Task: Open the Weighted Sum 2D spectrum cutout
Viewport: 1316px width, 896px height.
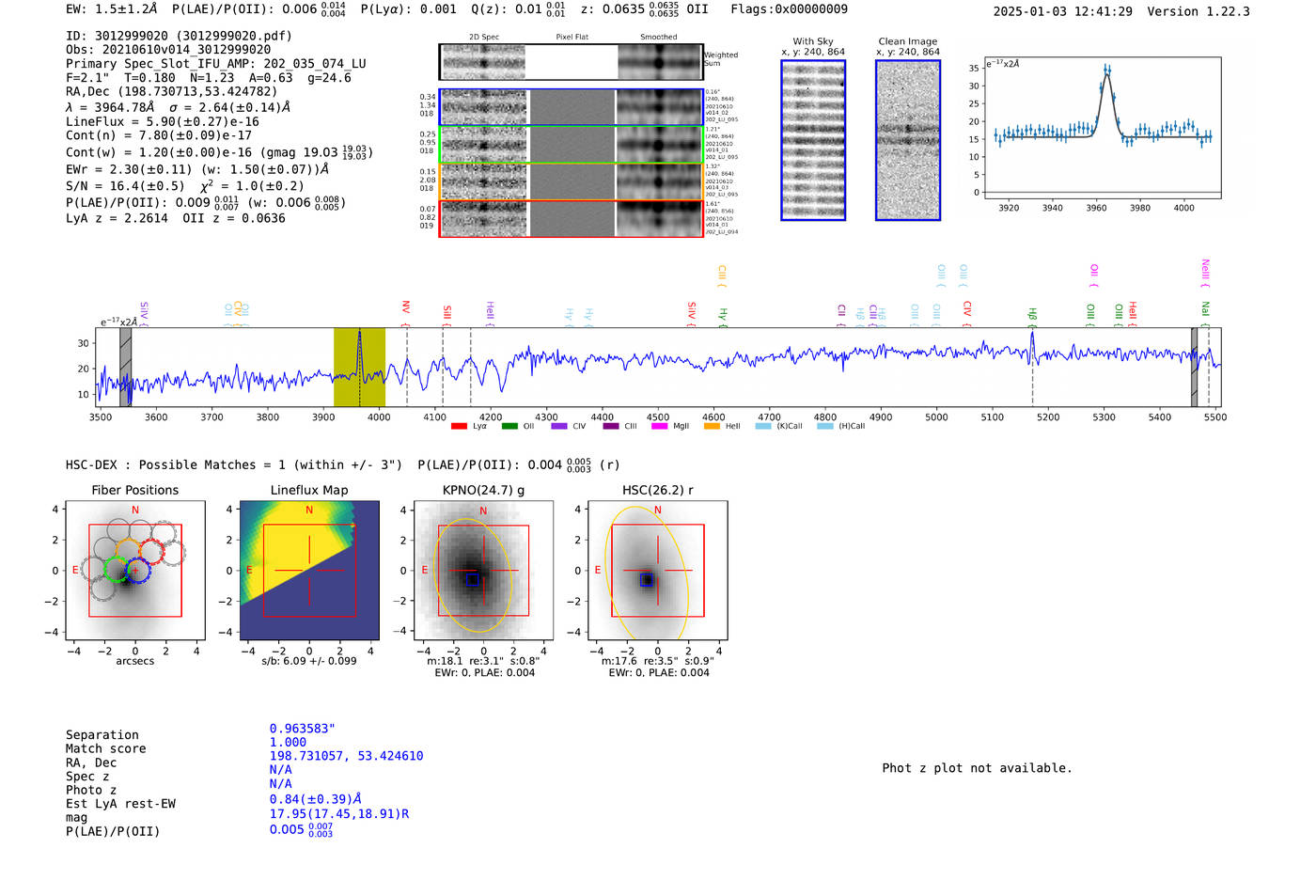Action: click(571, 62)
